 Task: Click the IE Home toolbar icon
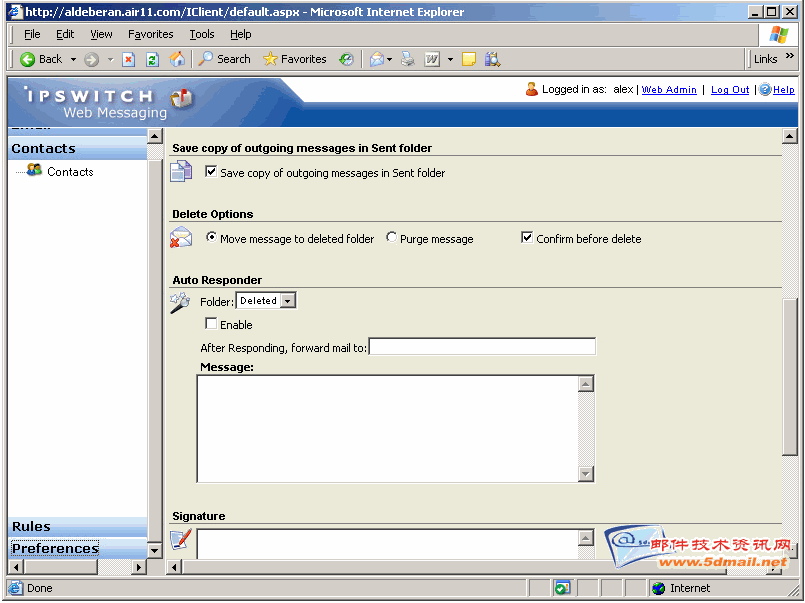click(177, 59)
